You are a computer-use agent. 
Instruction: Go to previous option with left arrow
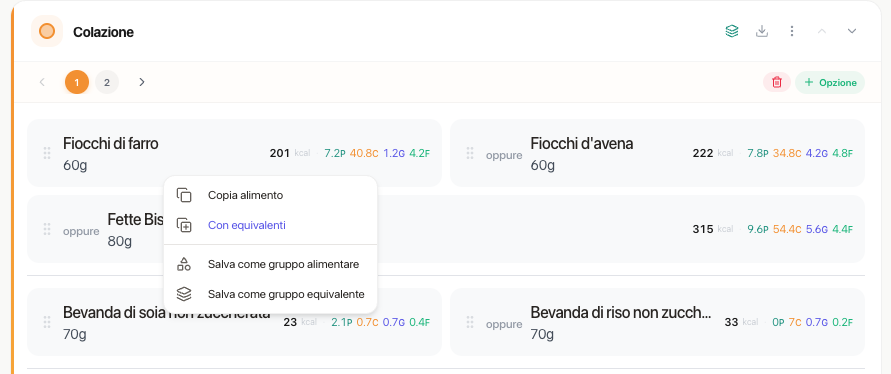[x=42, y=82]
